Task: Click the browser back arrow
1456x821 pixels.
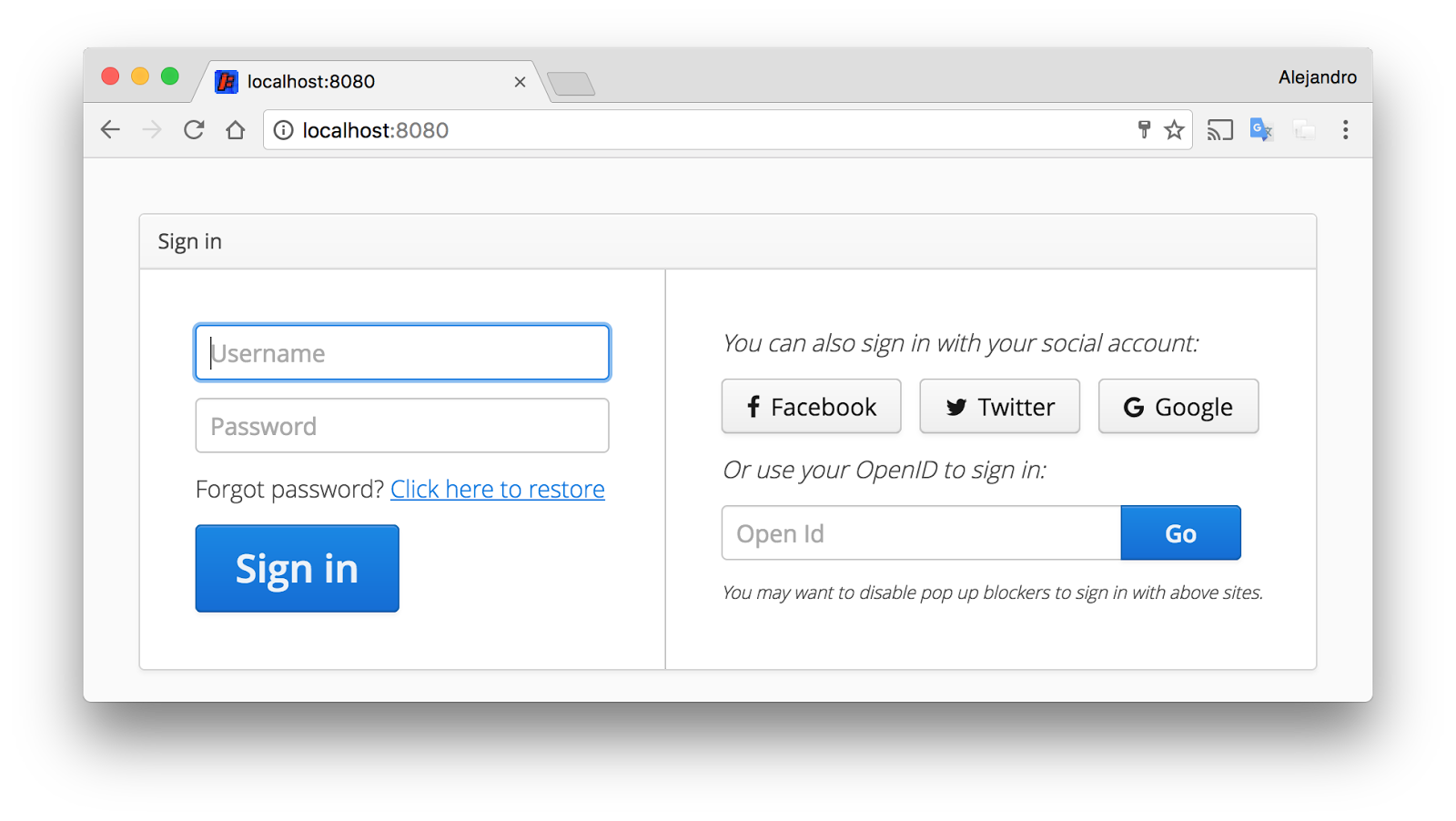Action: (110, 130)
